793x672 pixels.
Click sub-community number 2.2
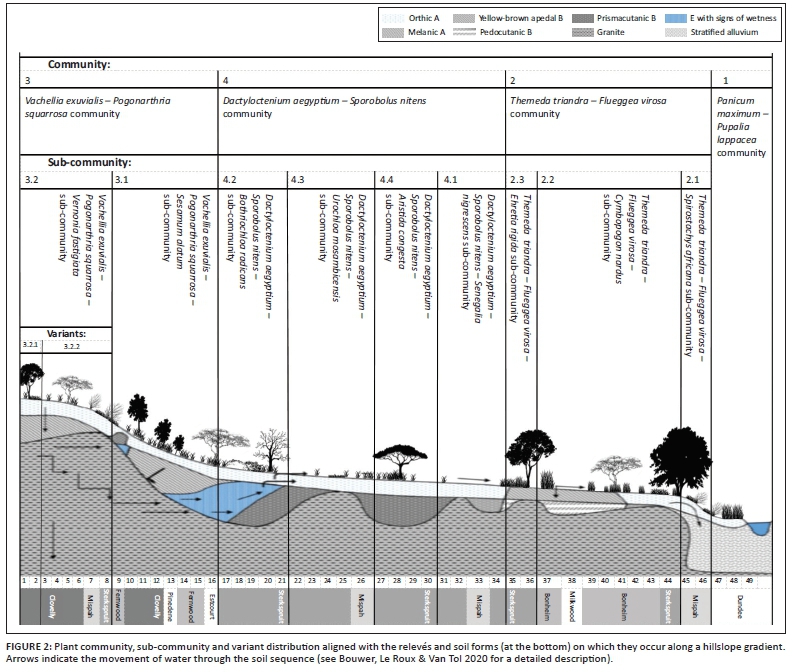(547, 179)
